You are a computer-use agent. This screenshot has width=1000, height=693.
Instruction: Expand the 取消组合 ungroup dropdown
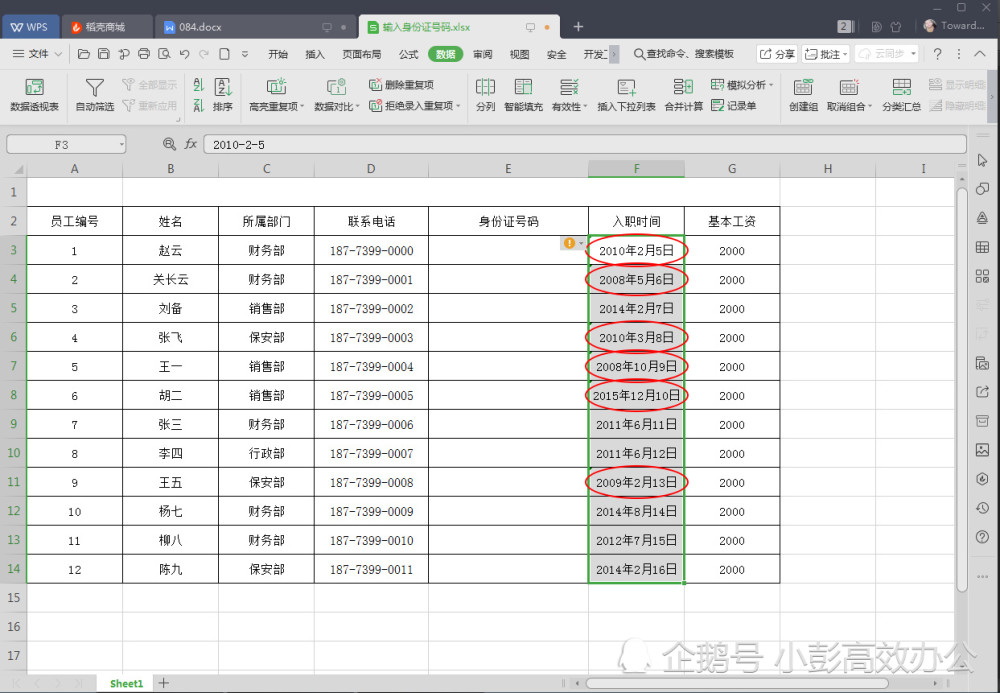[869, 106]
